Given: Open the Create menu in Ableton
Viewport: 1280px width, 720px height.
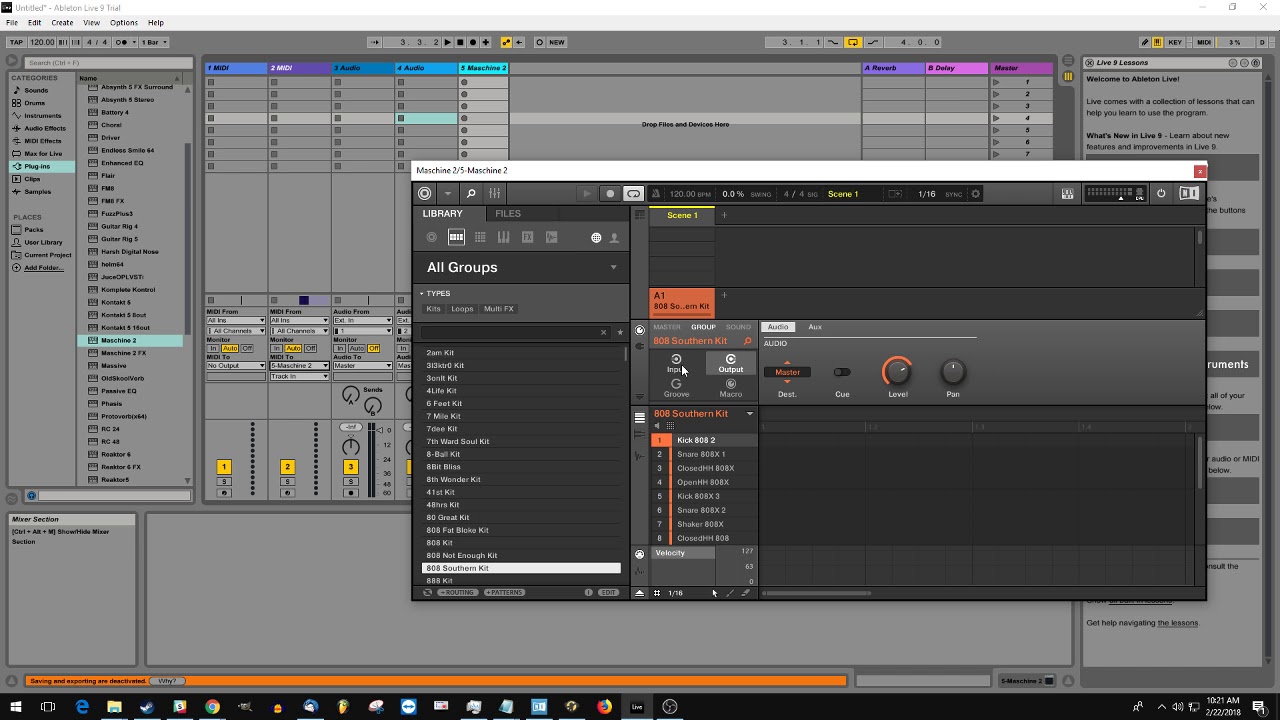Looking at the screenshot, I should (x=62, y=22).
